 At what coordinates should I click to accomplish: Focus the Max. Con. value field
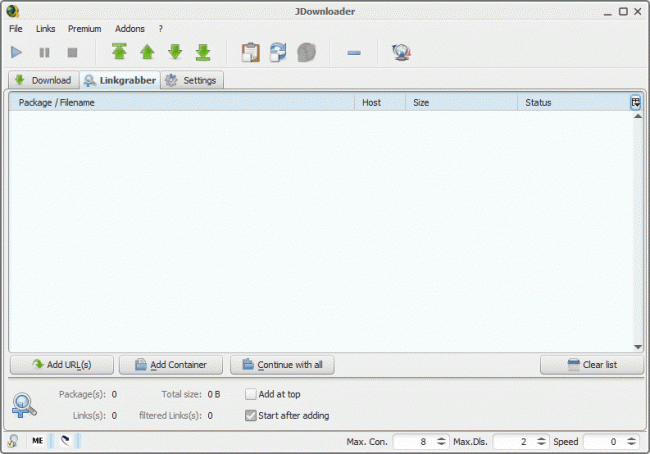(414, 442)
